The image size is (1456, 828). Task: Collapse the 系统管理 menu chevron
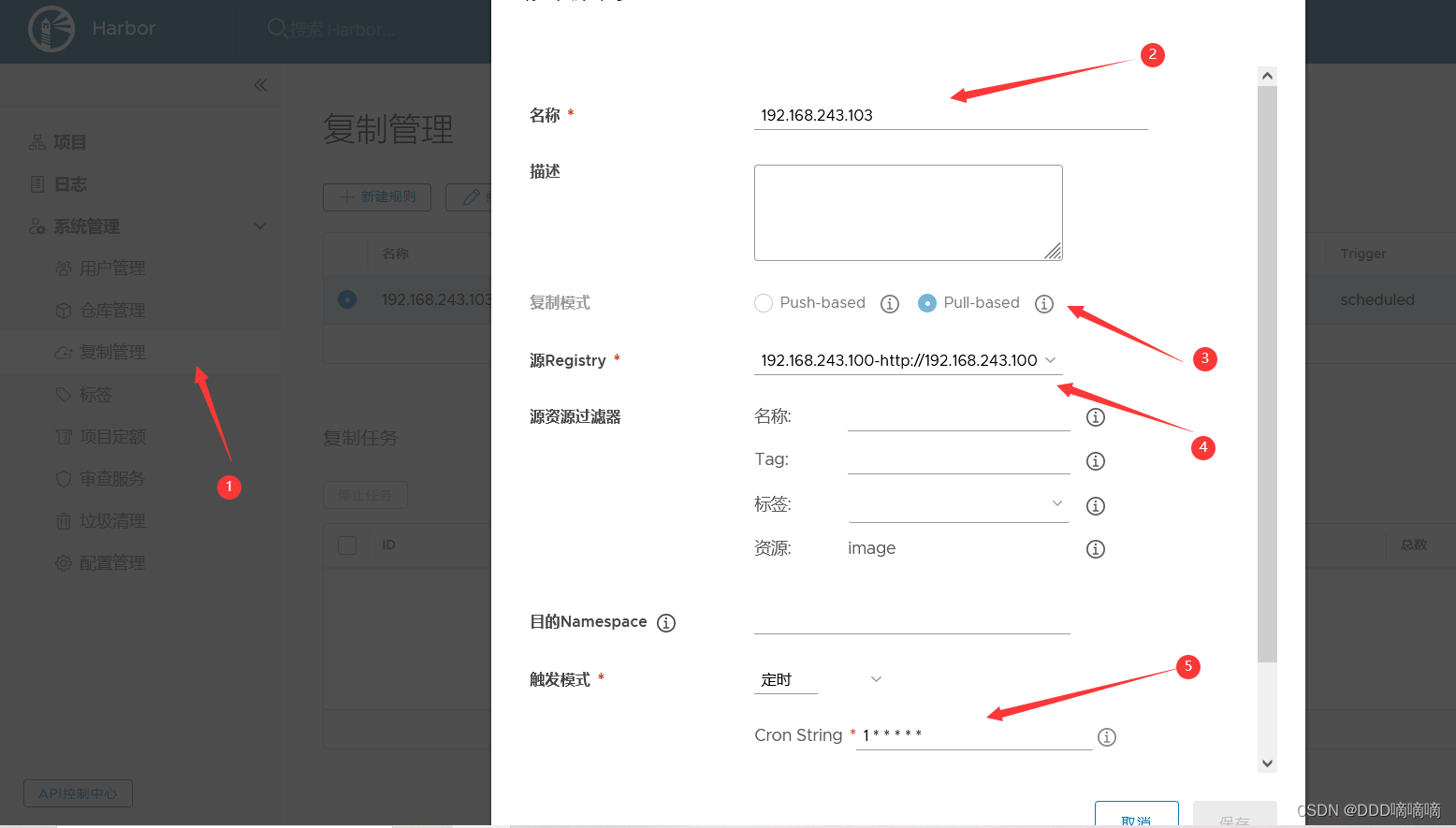tap(260, 226)
